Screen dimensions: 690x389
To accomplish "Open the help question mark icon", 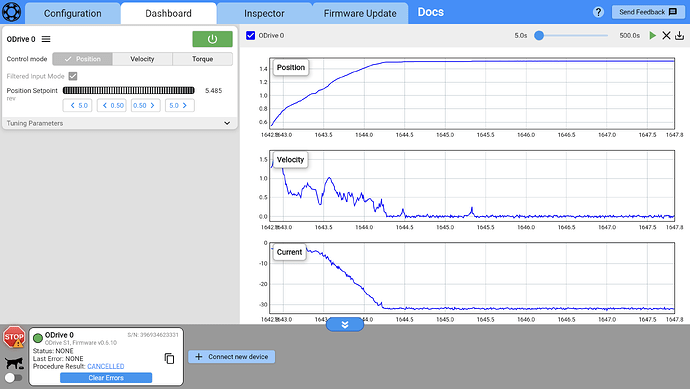I will point(598,12).
